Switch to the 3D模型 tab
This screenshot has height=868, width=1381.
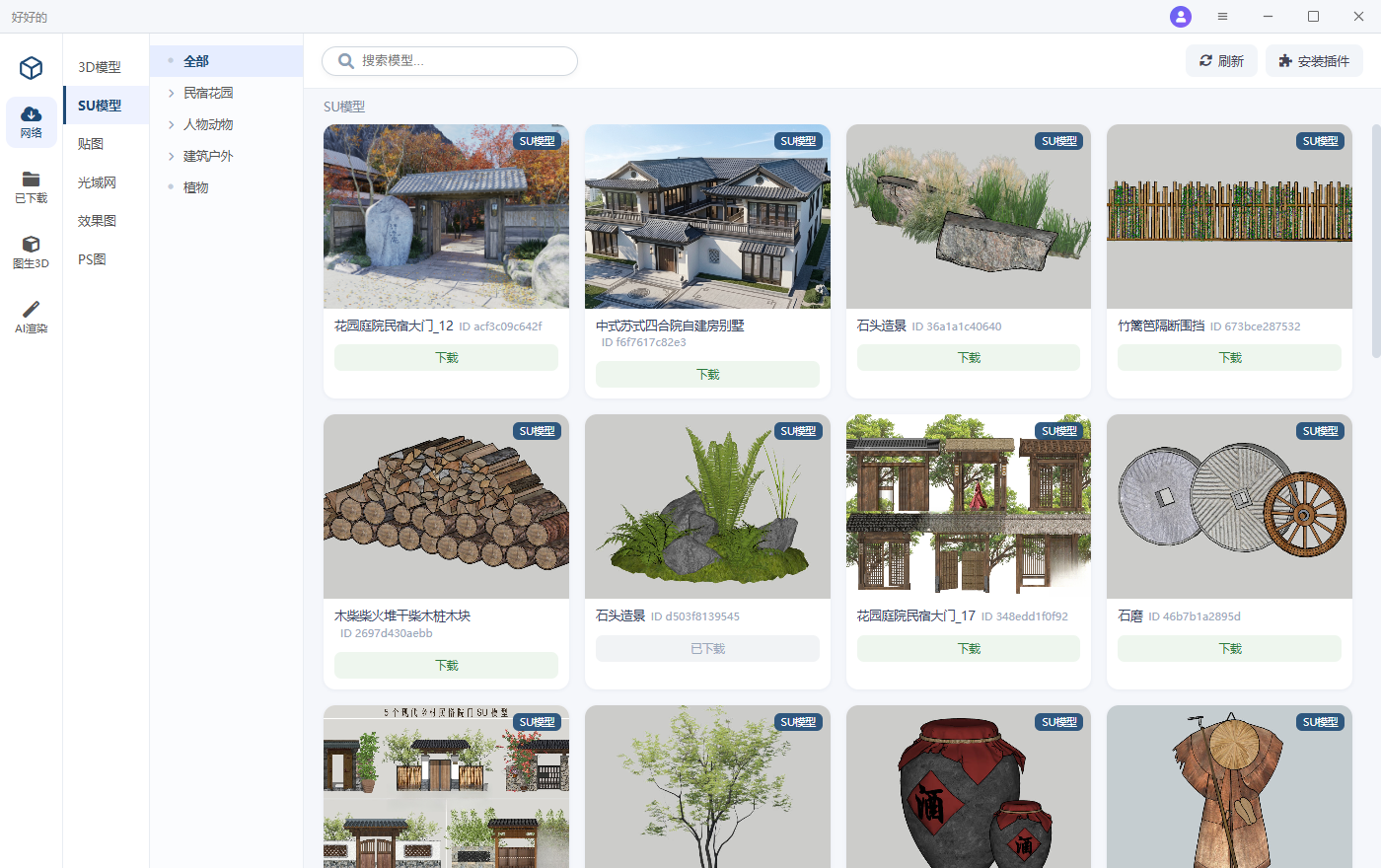point(107,67)
